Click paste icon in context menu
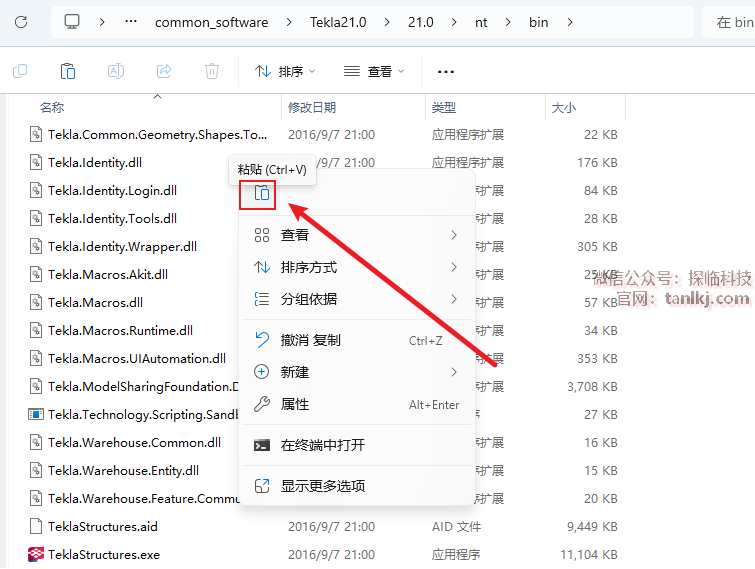Screen dimensions: 755x569 (x=261, y=194)
